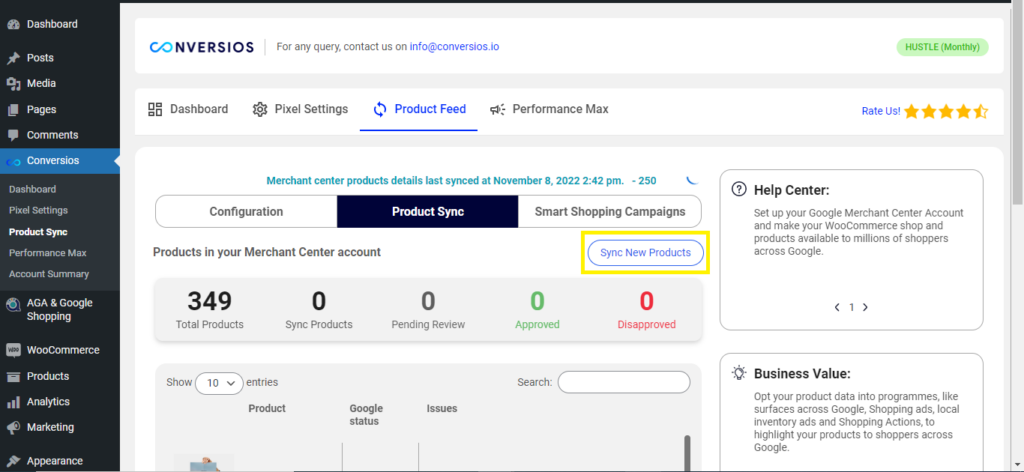Sort by the Product column header
1024x472 pixels.
click(x=267, y=408)
